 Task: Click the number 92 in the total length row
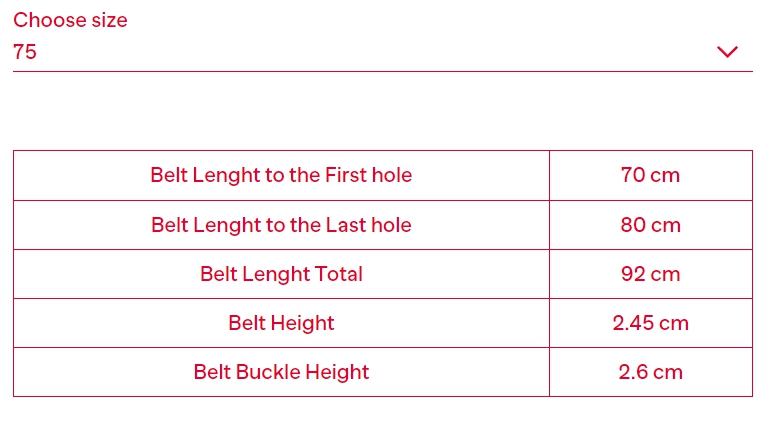point(633,274)
